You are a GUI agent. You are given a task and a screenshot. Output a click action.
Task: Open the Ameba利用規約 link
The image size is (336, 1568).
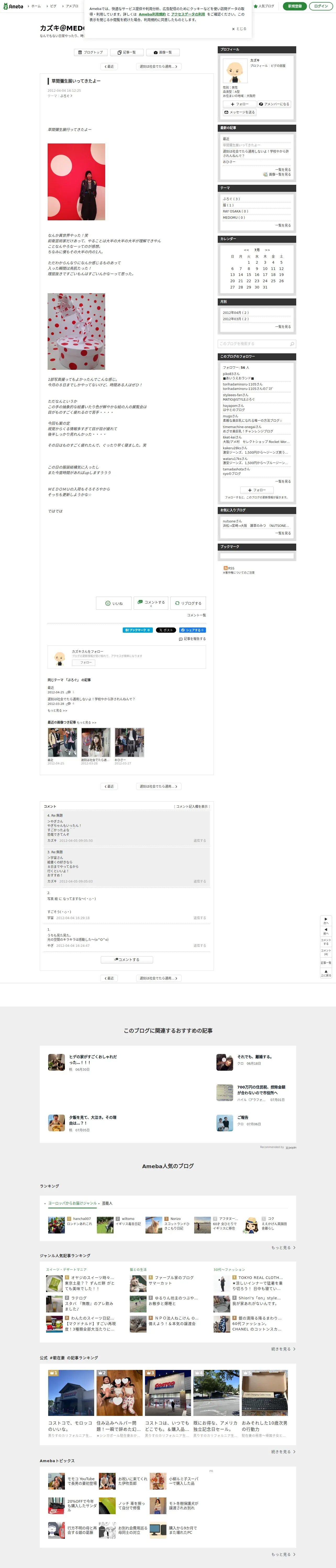(x=152, y=14)
